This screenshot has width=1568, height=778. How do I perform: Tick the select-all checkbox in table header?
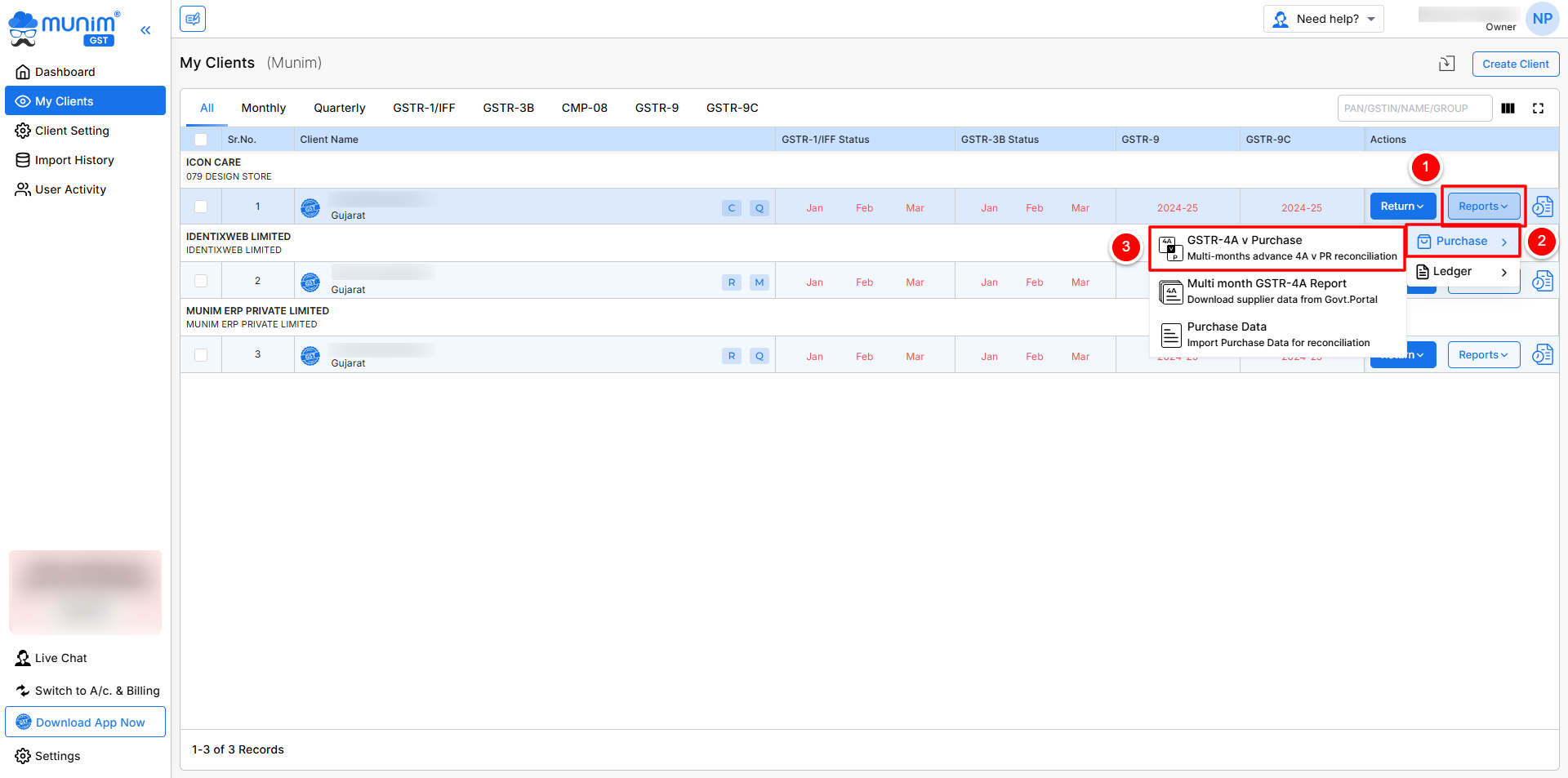[x=201, y=140]
